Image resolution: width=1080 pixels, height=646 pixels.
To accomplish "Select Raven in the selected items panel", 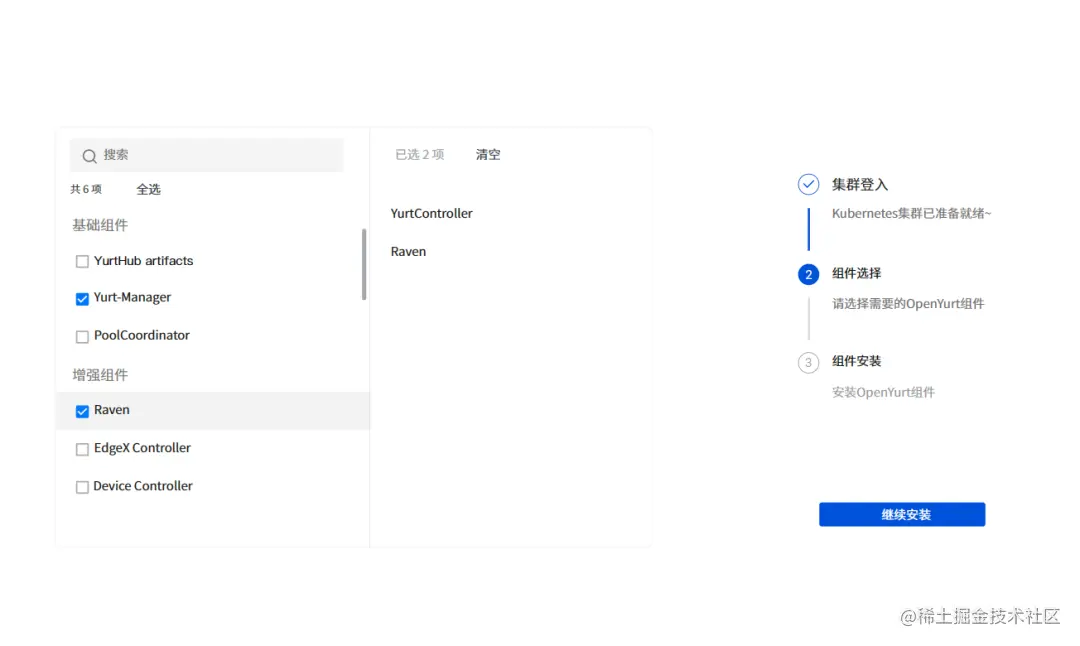I will (408, 251).
